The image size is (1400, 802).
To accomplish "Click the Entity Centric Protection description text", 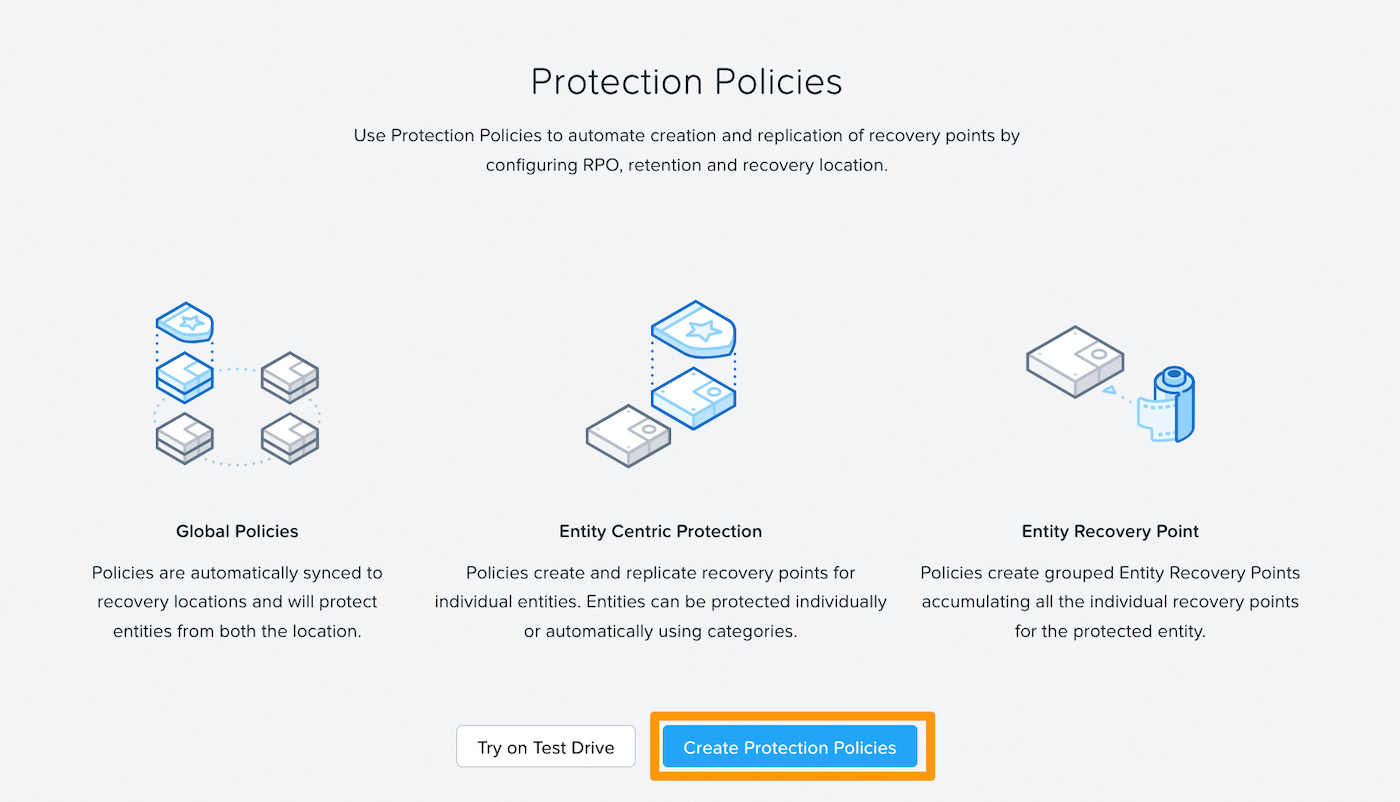I will [x=660, y=601].
